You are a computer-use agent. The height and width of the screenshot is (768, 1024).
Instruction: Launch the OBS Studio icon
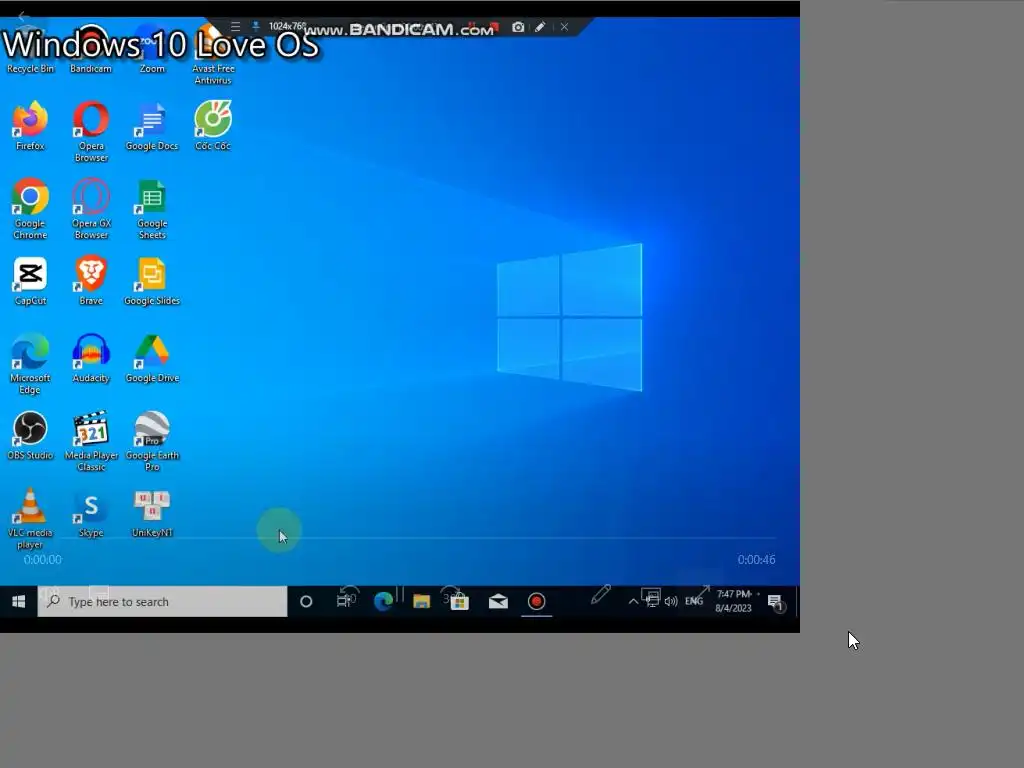(x=30, y=436)
